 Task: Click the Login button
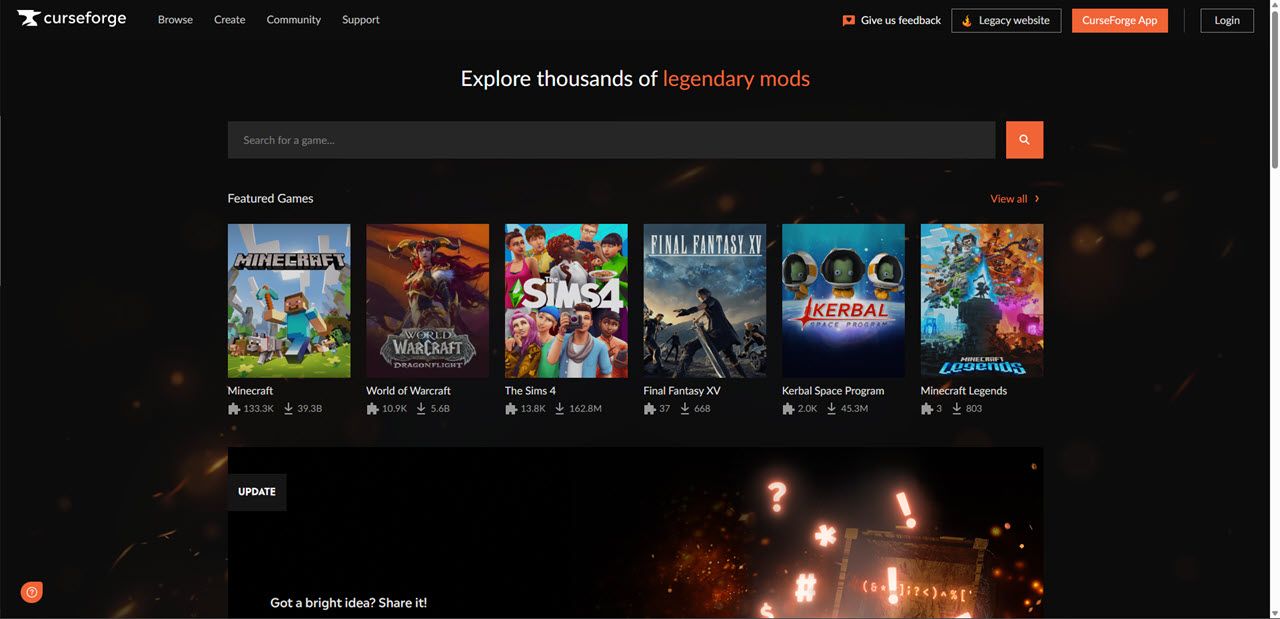pos(1227,20)
